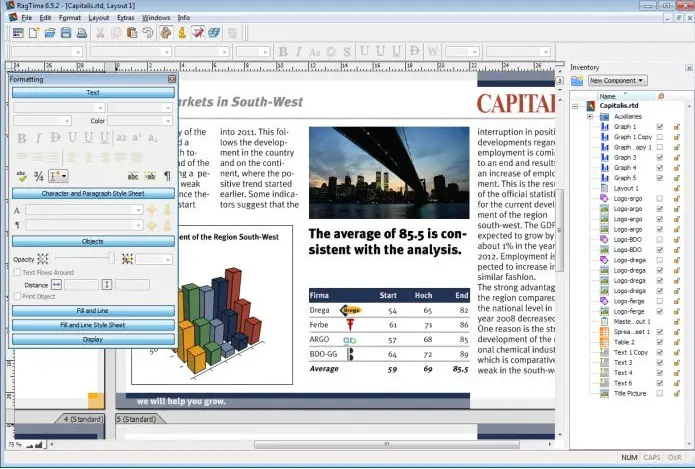Enable Text Flows Around checkbox

tap(18, 272)
